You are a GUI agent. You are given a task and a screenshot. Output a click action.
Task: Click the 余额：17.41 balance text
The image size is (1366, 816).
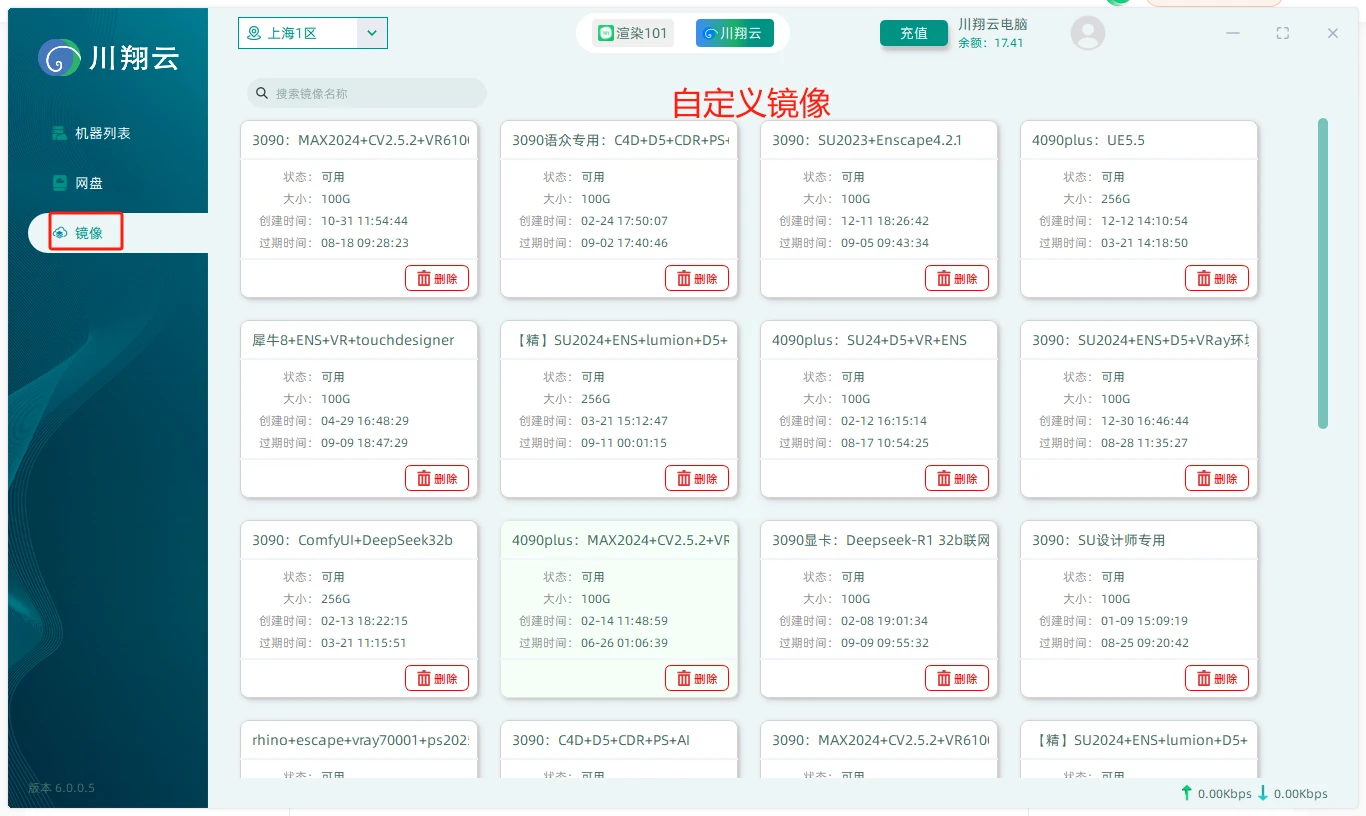(990, 43)
